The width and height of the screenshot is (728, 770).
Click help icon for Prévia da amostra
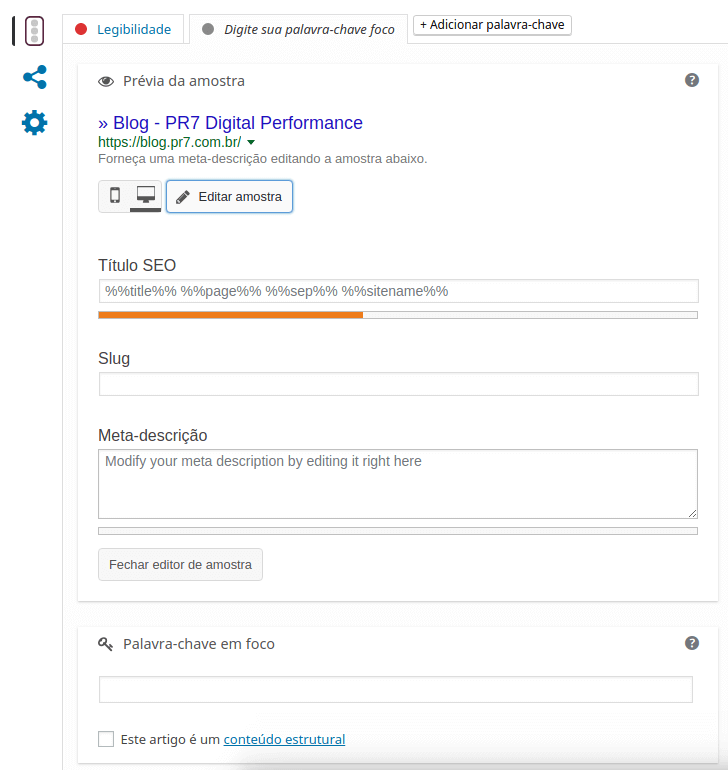coord(691,80)
